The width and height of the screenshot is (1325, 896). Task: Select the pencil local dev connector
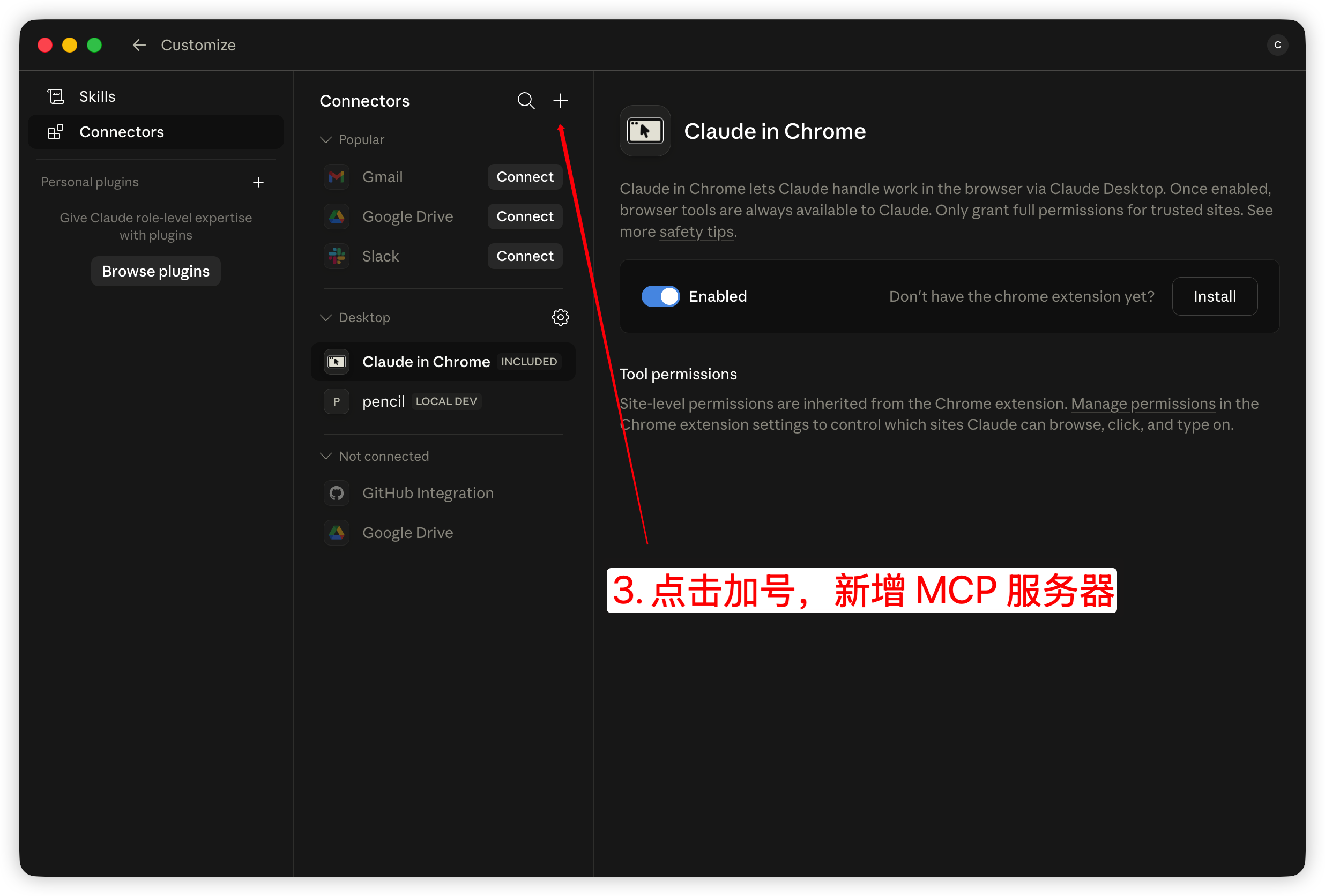443,401
